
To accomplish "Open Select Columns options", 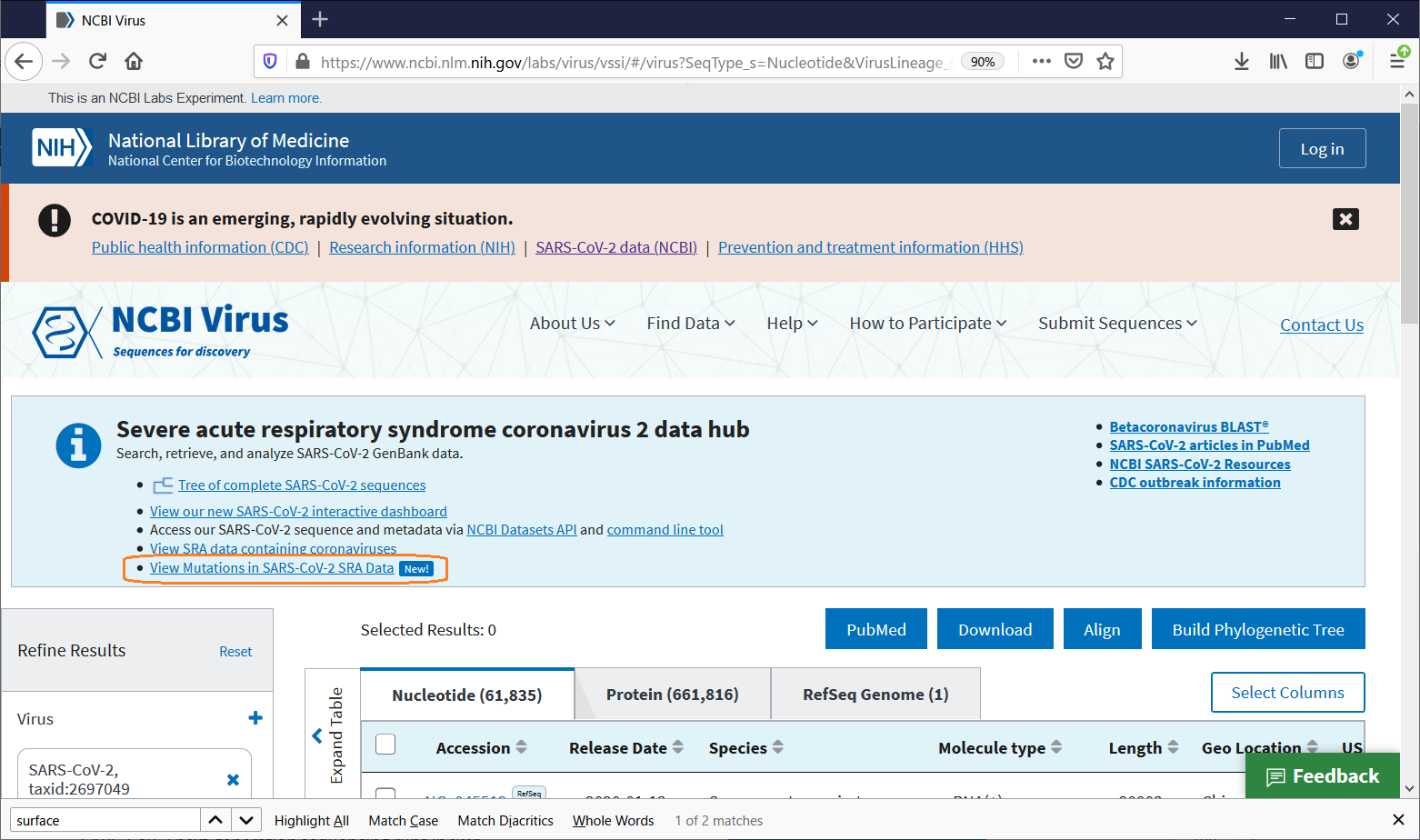I will (x=1287, y=693).
